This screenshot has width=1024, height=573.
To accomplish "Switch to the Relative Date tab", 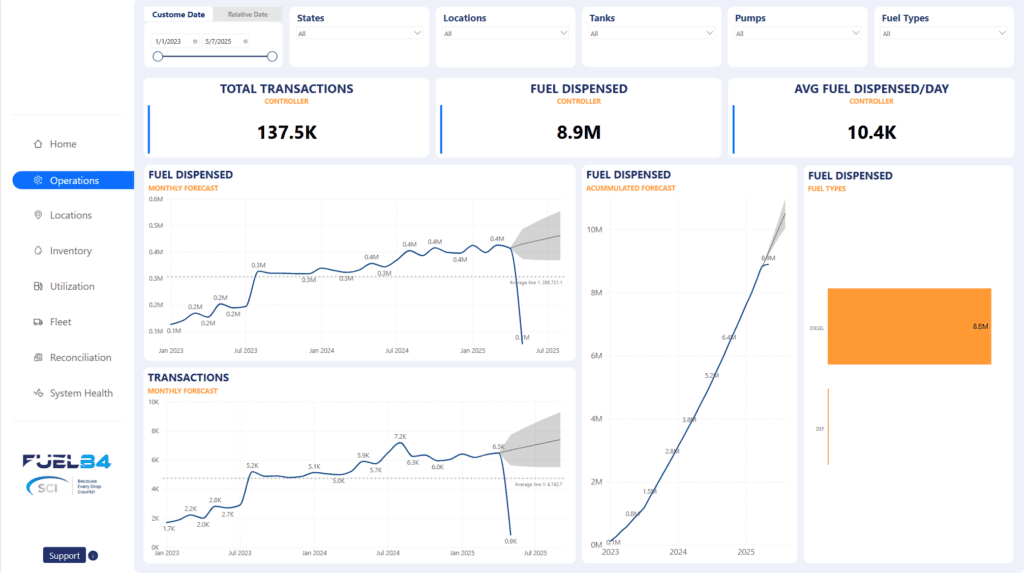I will coord(247,15).
